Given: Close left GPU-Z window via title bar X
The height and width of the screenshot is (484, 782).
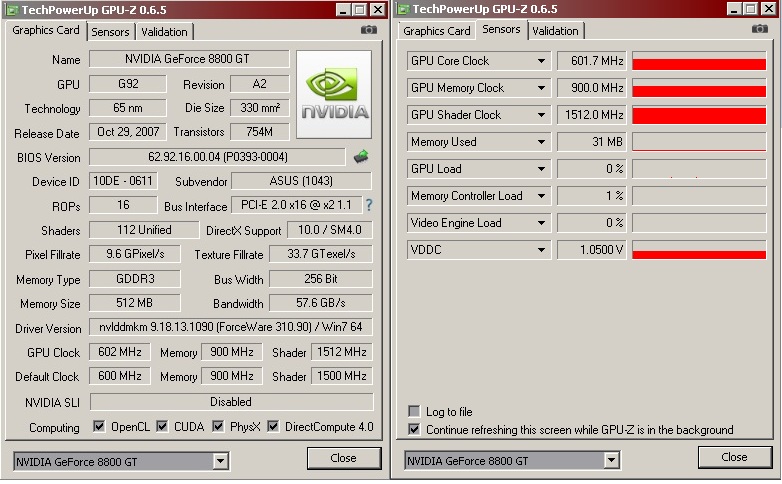Looking at the screenshot, I should tap(378, 10).
